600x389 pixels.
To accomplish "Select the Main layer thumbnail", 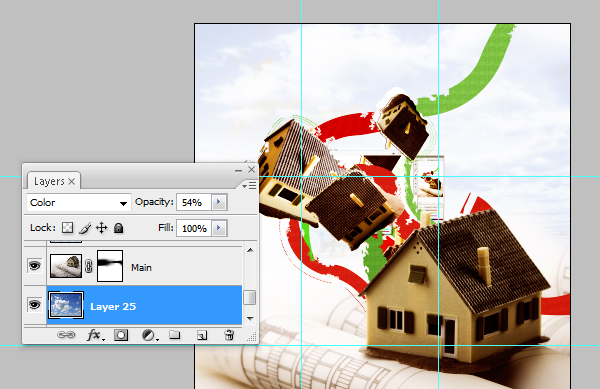I will point(66,266).
